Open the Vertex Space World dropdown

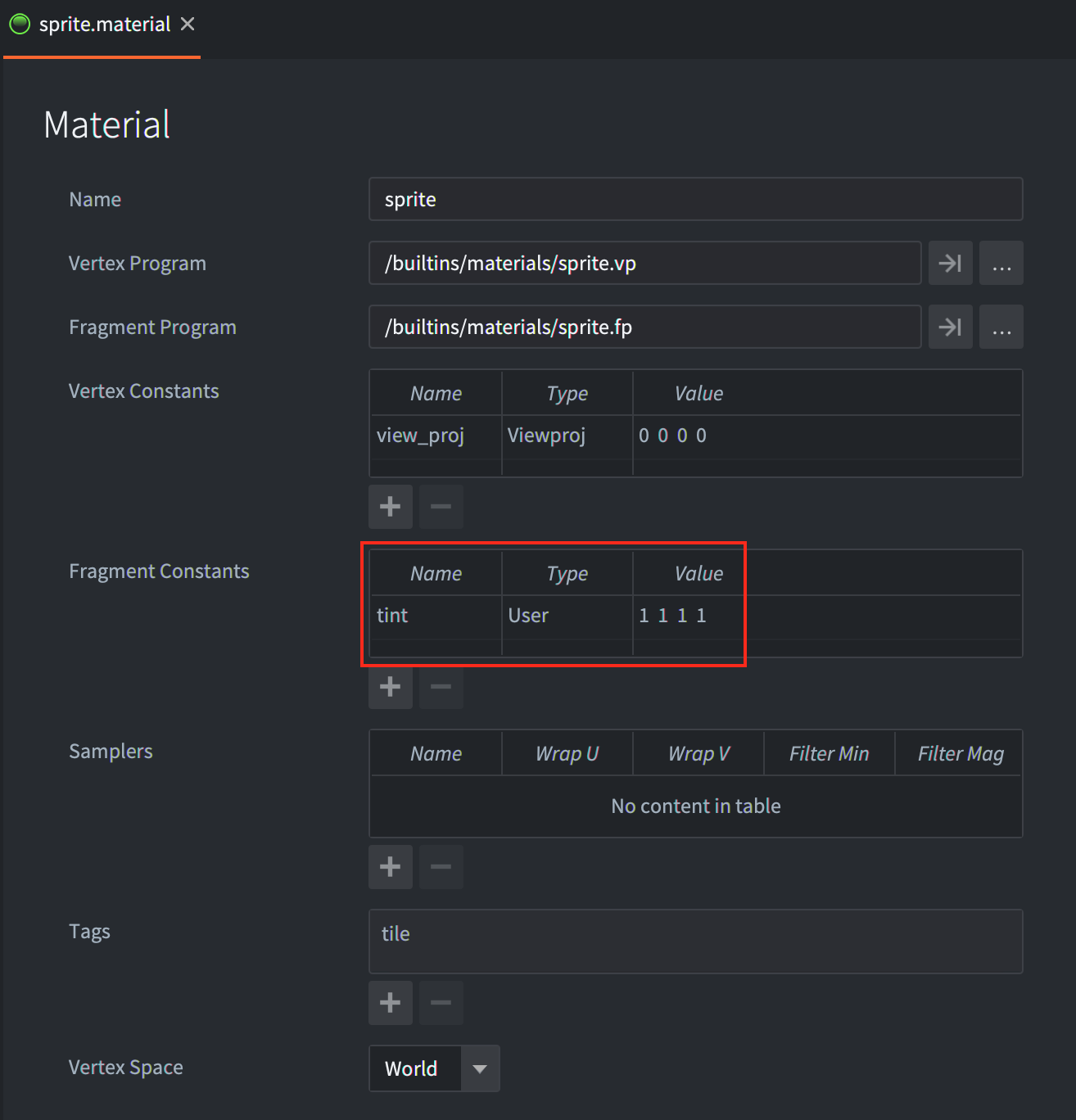[434, 1068]
